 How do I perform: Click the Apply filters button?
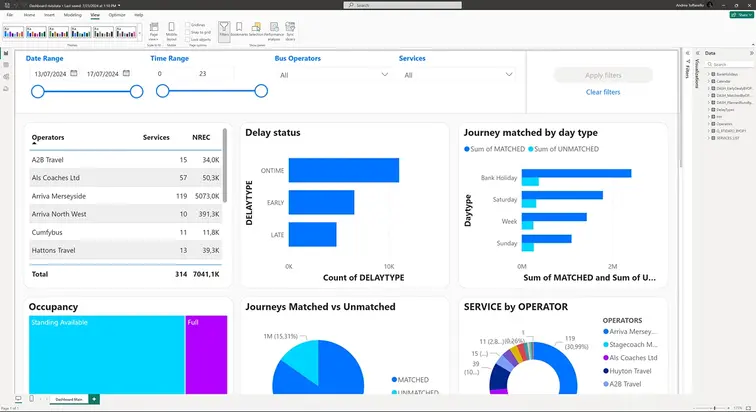point(603,75)
